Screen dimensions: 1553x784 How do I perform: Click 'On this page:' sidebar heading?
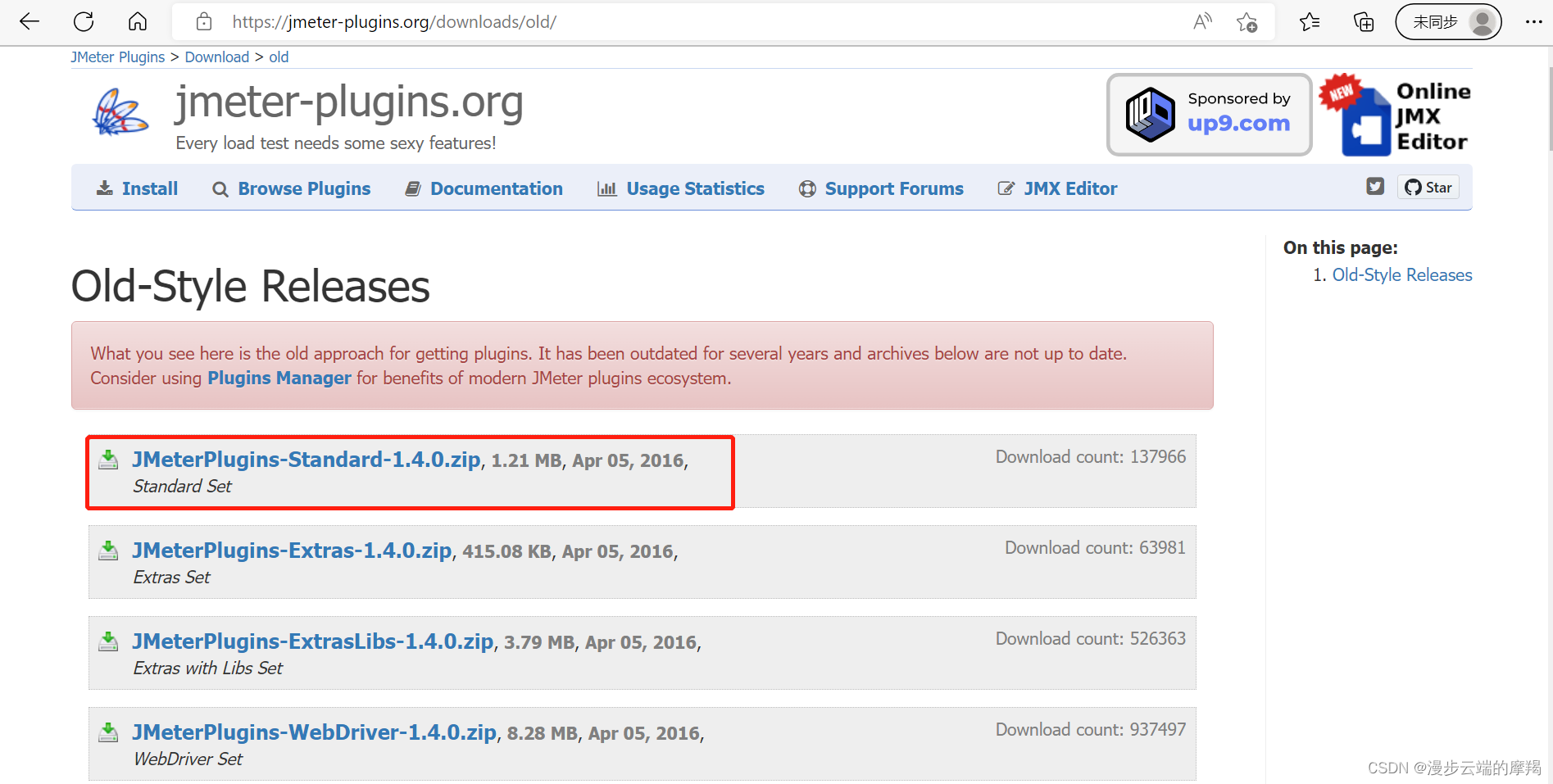[x=1341, y=247]
